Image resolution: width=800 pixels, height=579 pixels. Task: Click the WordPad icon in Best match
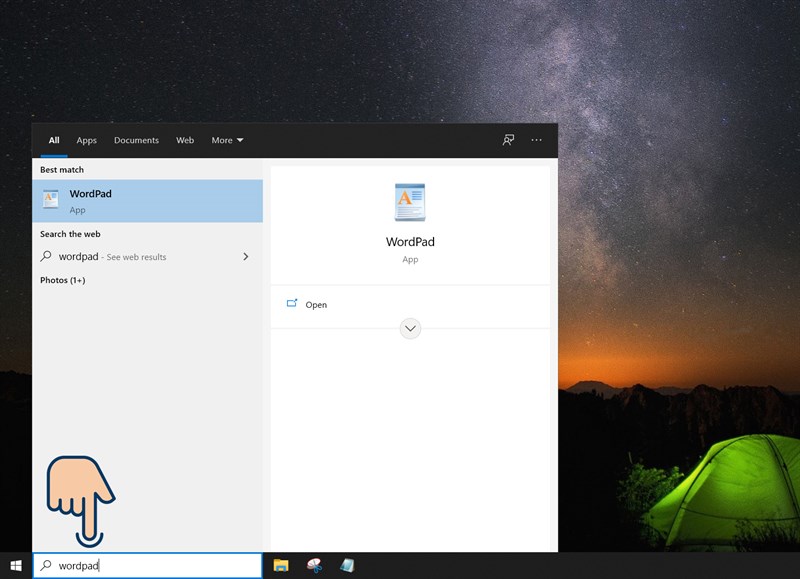pyautogui.click(x=51, y=199)
